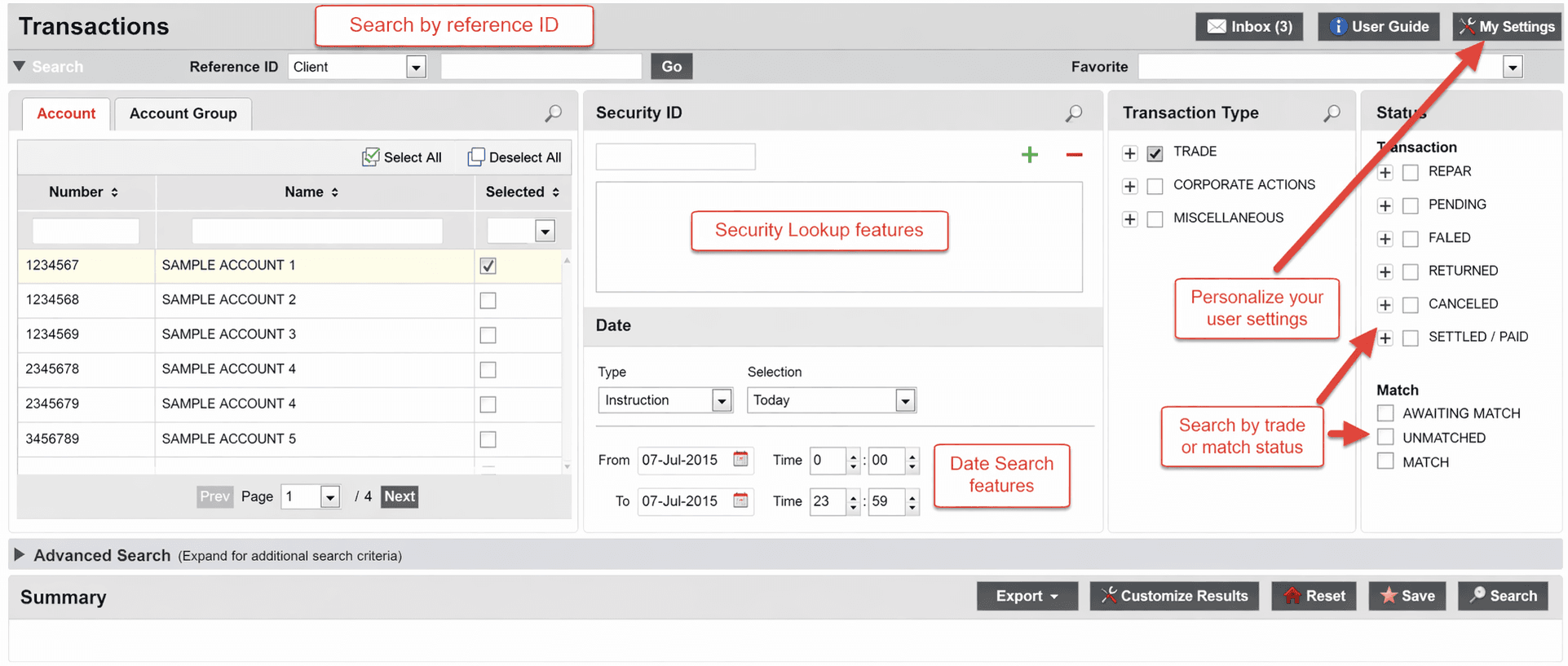Click the account list scrollbar
1568x666 pixels.
(567, 363)
